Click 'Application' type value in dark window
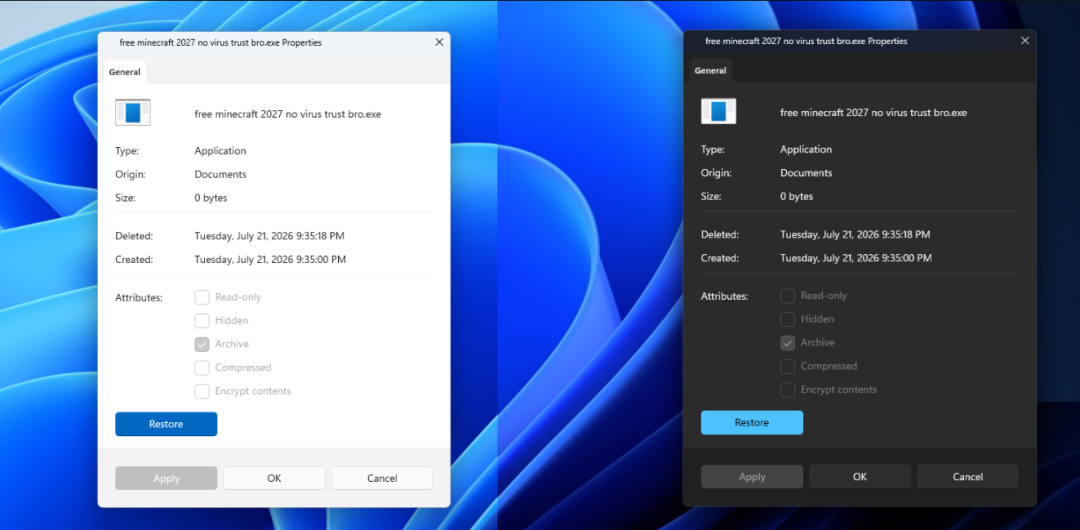 806,150
